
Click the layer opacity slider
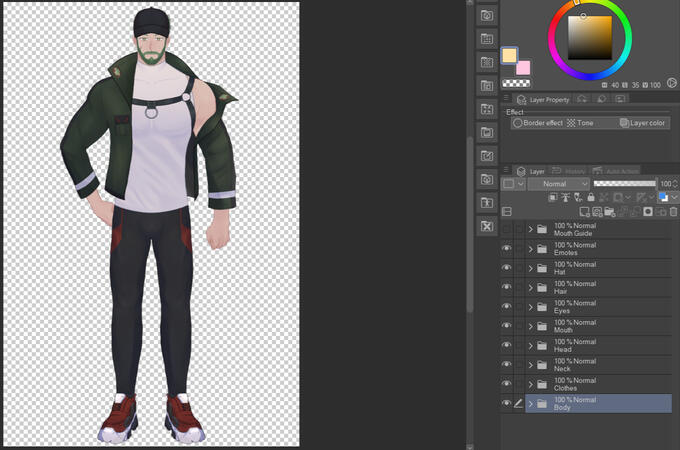click(624, 184)
